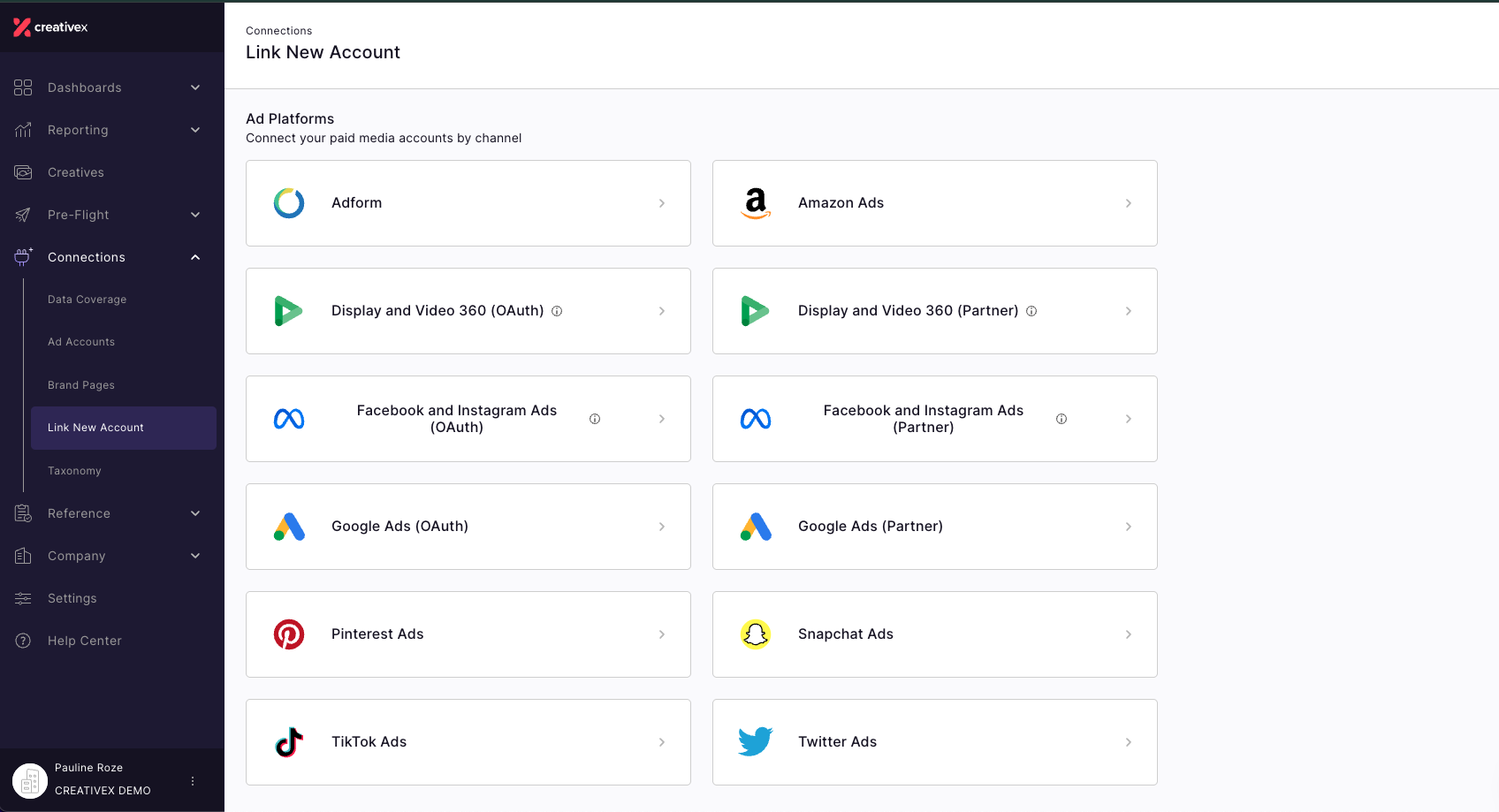Click the user avatar for Pauline Roze
The height and width of the screenshot is (812, 1499).
coord(30,781)
